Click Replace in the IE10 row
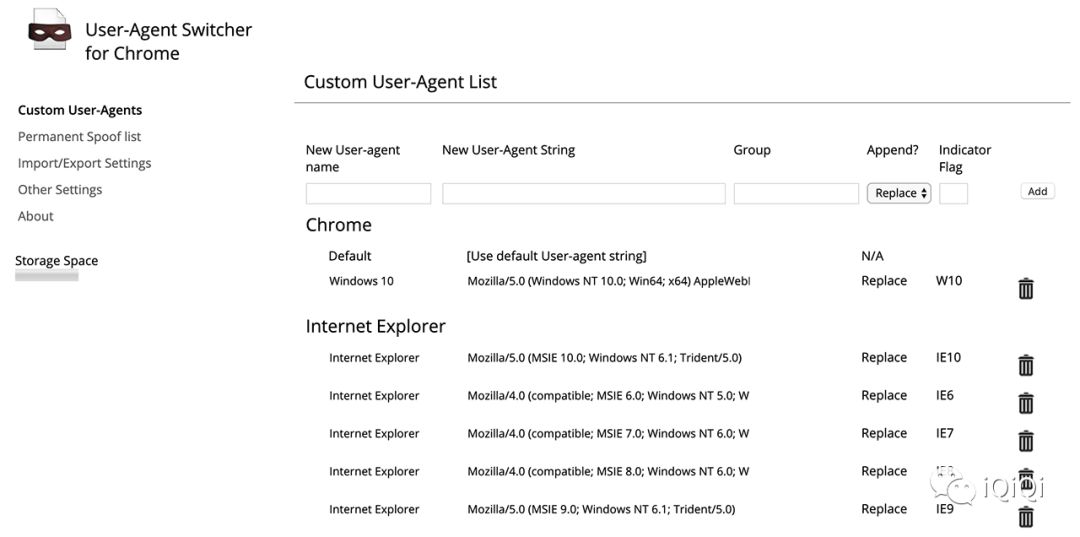This screenshot has height=537, width=1080. tap(884, 357)
